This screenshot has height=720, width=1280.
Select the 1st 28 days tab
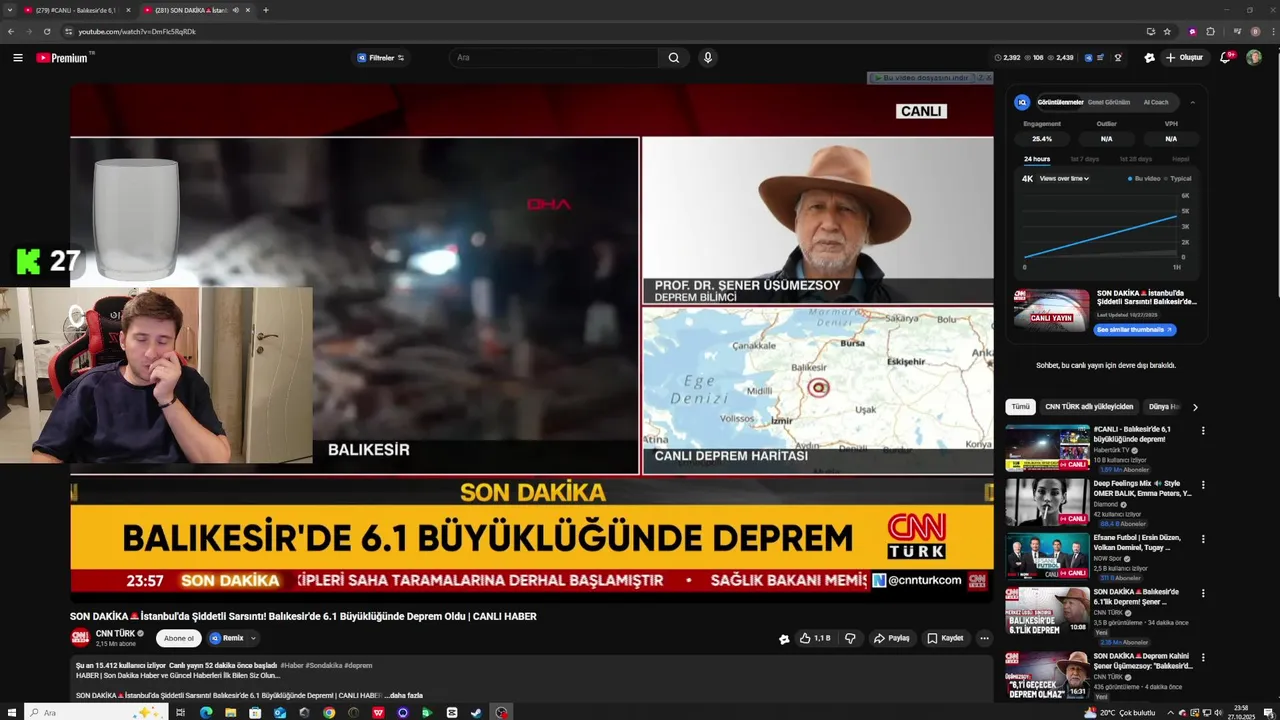(x=1135, y=159)
